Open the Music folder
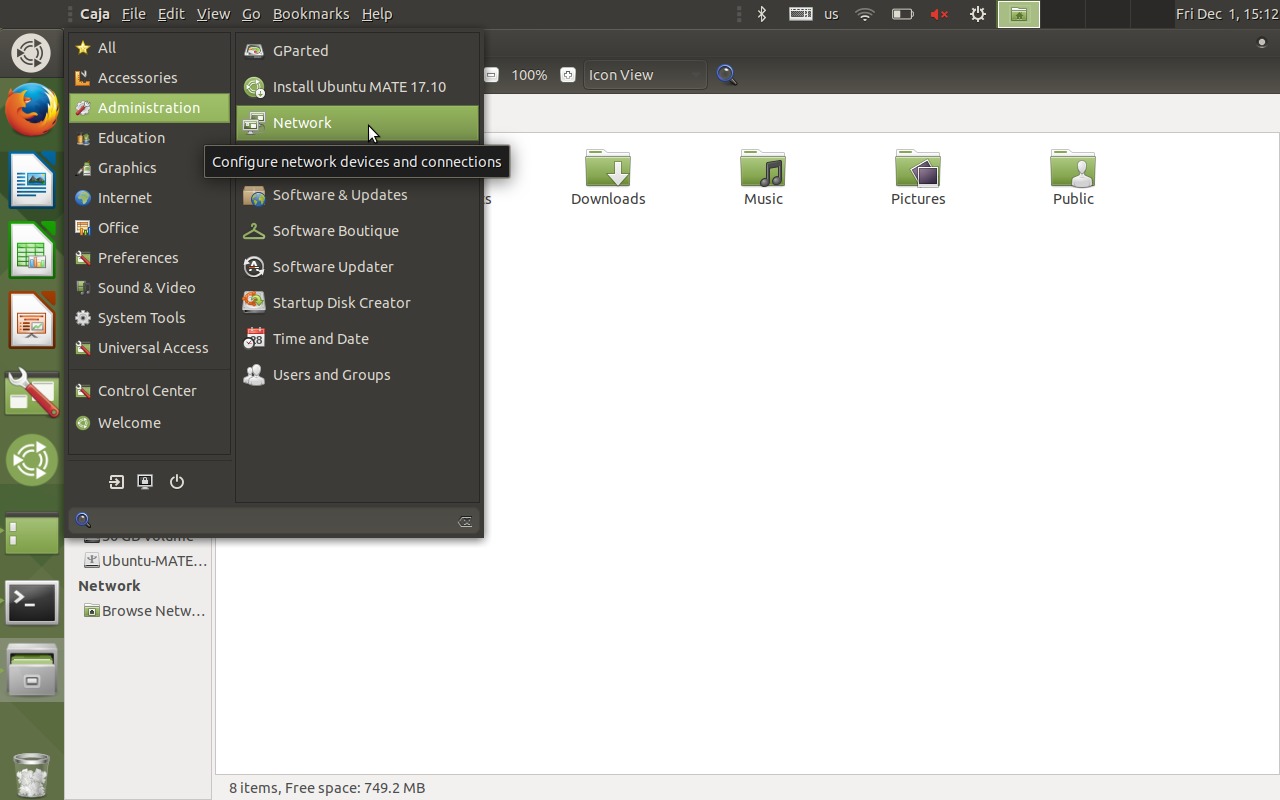Image resolution: width=1280 pixels, height=800 pixels. pos(763,178)
